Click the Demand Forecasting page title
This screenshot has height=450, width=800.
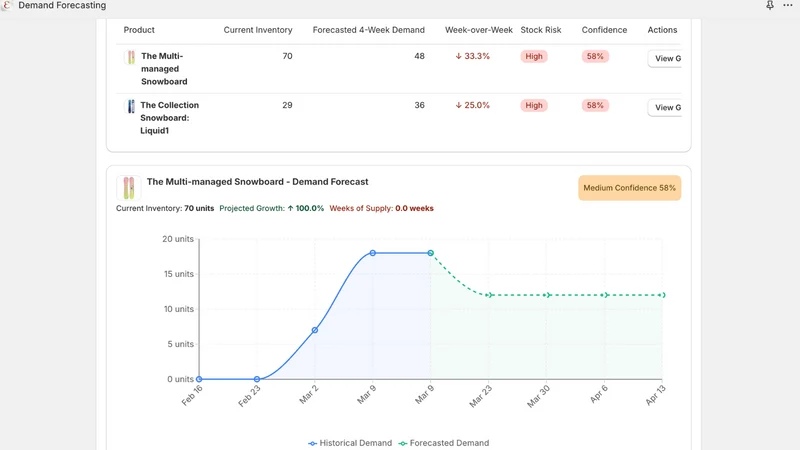tap(62, 5)
